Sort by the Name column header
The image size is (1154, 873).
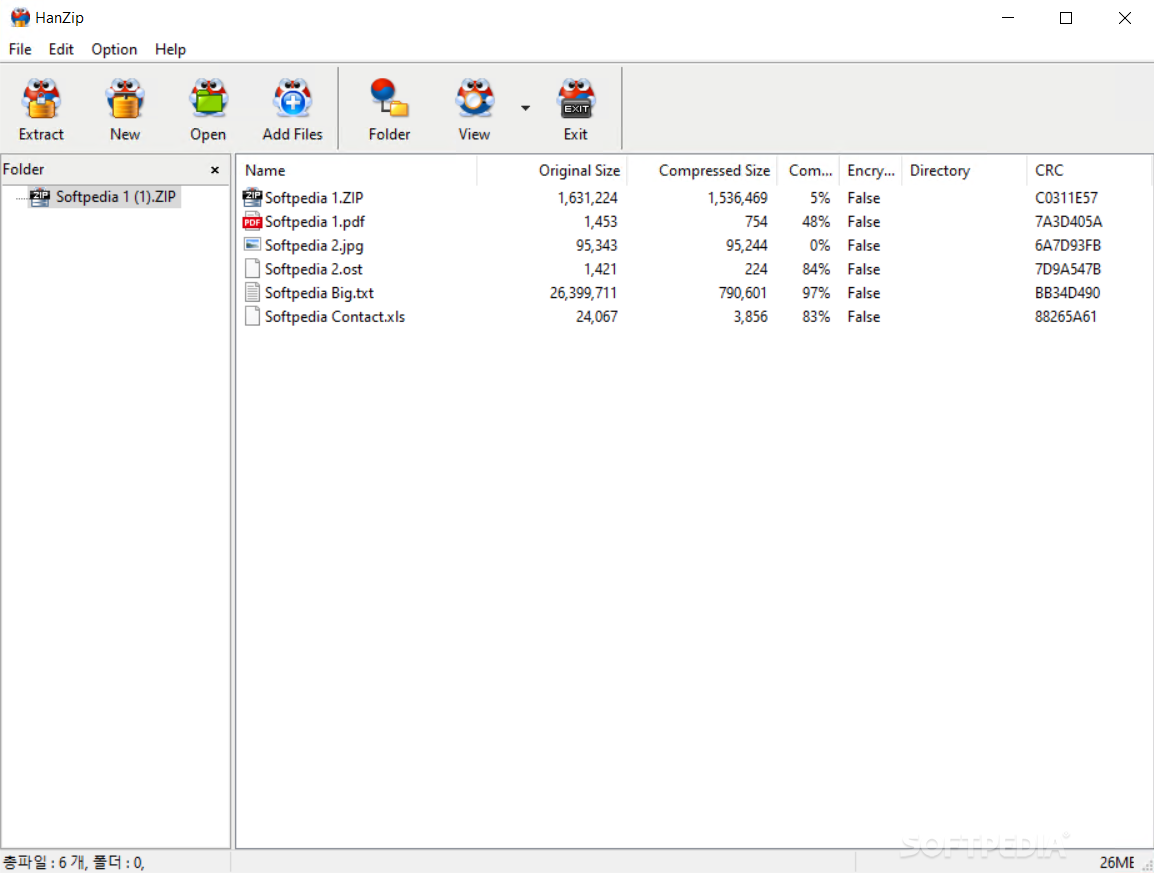pyautogui.click(x=358, y=170)
